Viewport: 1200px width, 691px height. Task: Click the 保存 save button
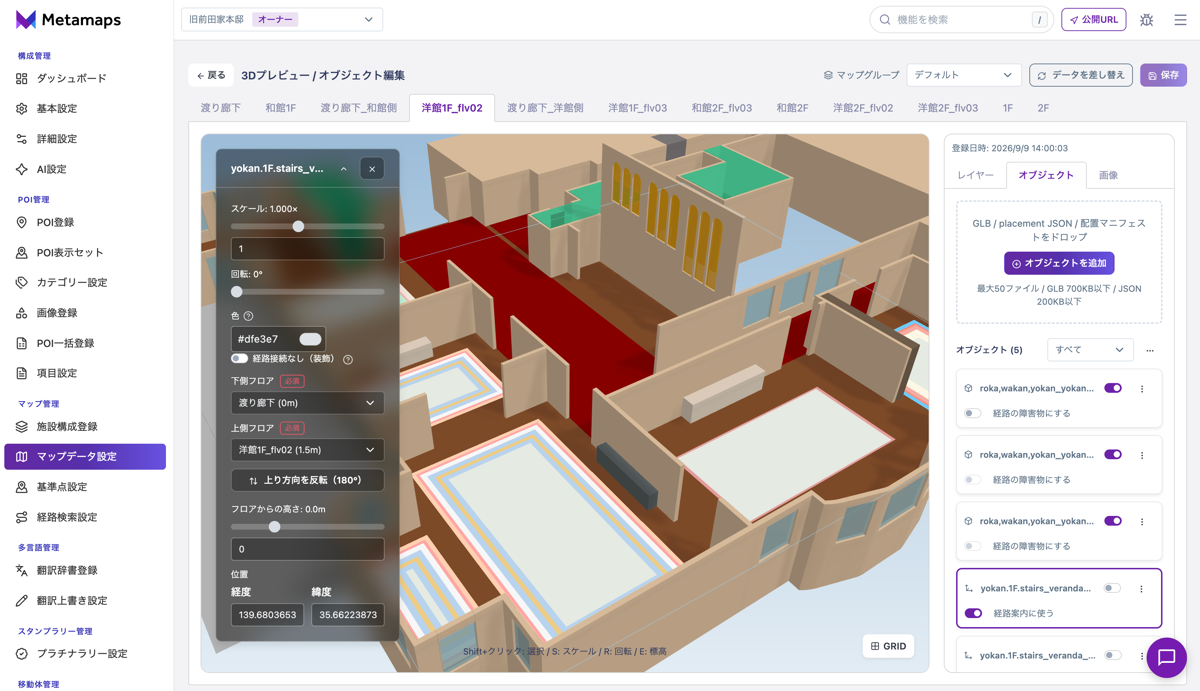coord(1163,75)
